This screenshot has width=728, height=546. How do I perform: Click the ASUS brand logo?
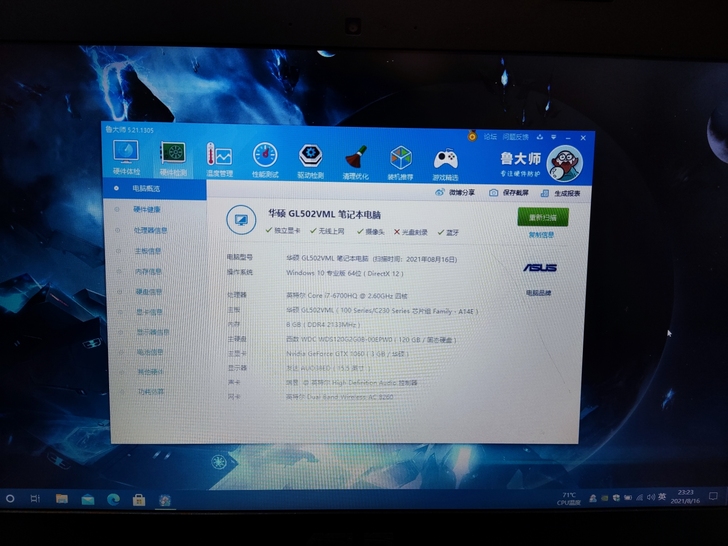click(x=540, y=268)
